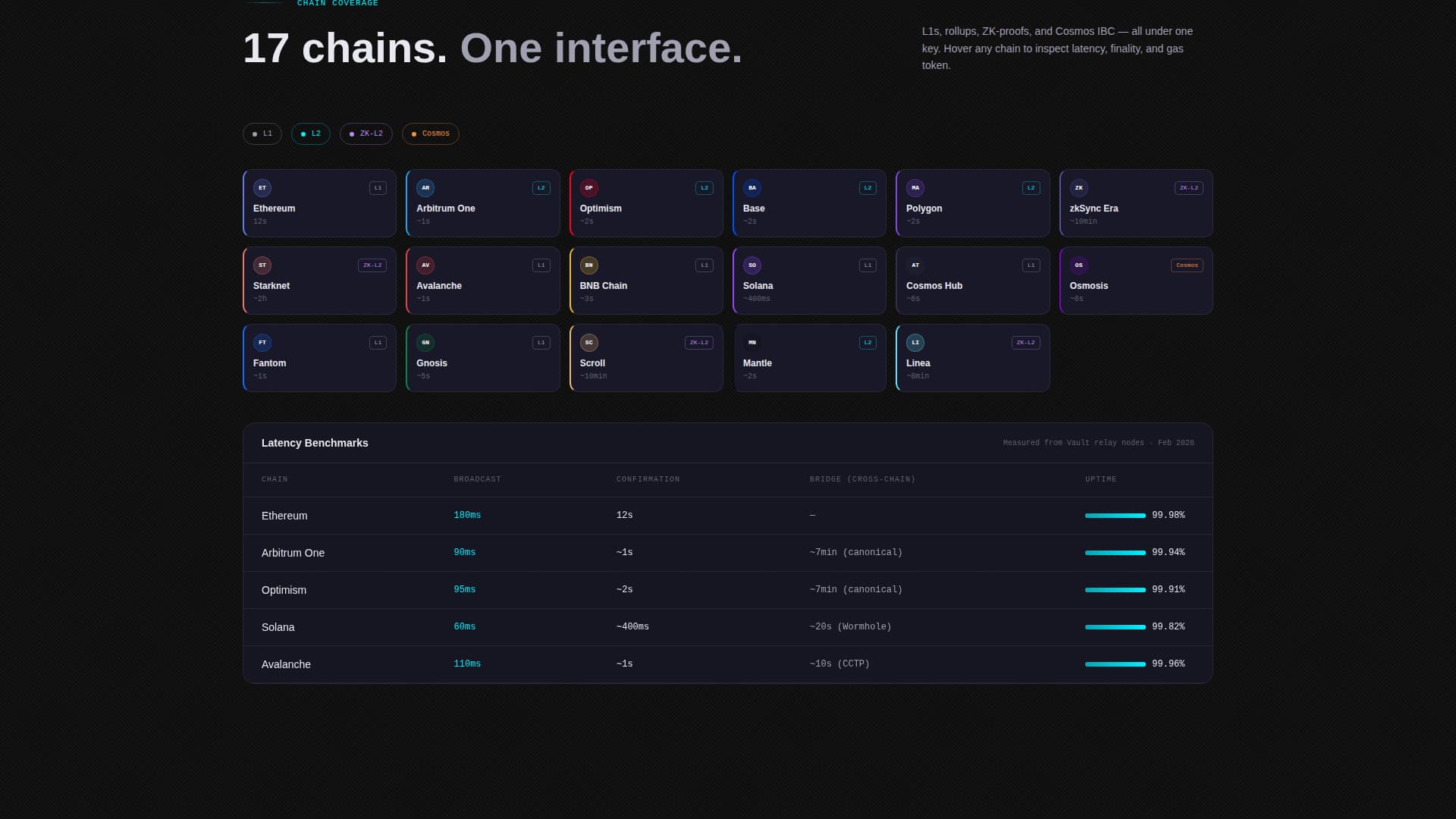Click the 99.91% uptime value

pyautogui.click(x=1169, y=590)
